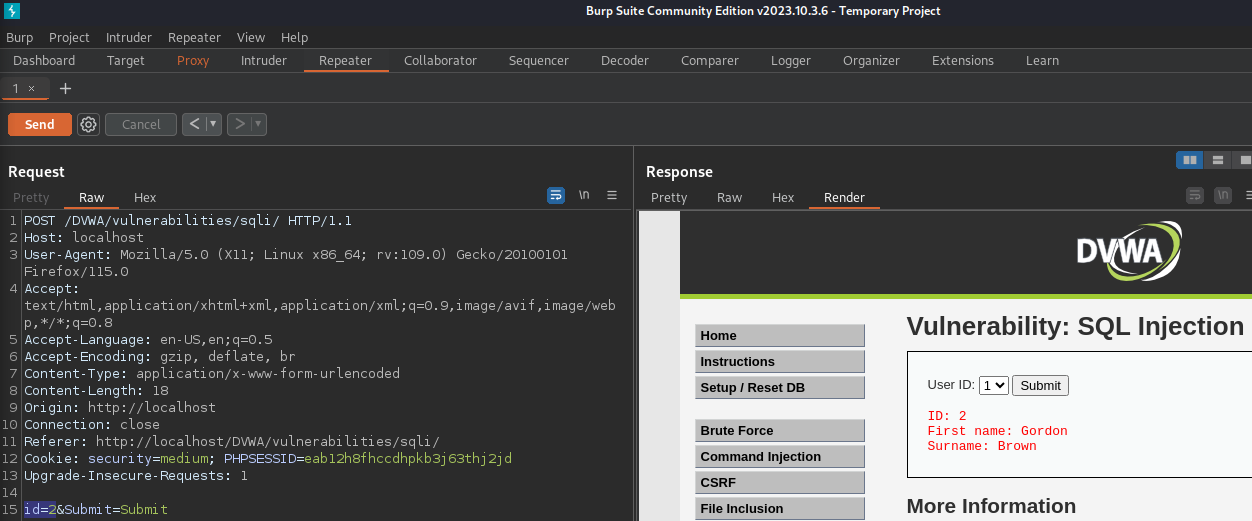The width and height of the screenshot is (1252, 521).
Task: Select Render view in Response panel
Action: 844,197
